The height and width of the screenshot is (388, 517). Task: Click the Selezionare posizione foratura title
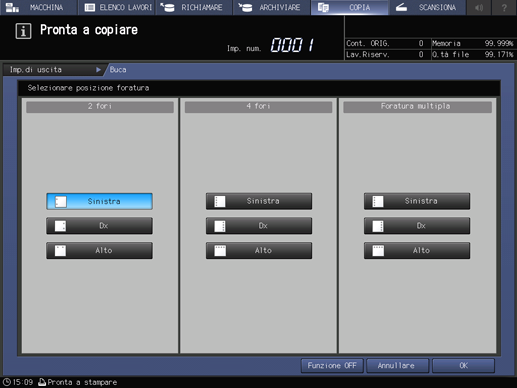(88, 88)
